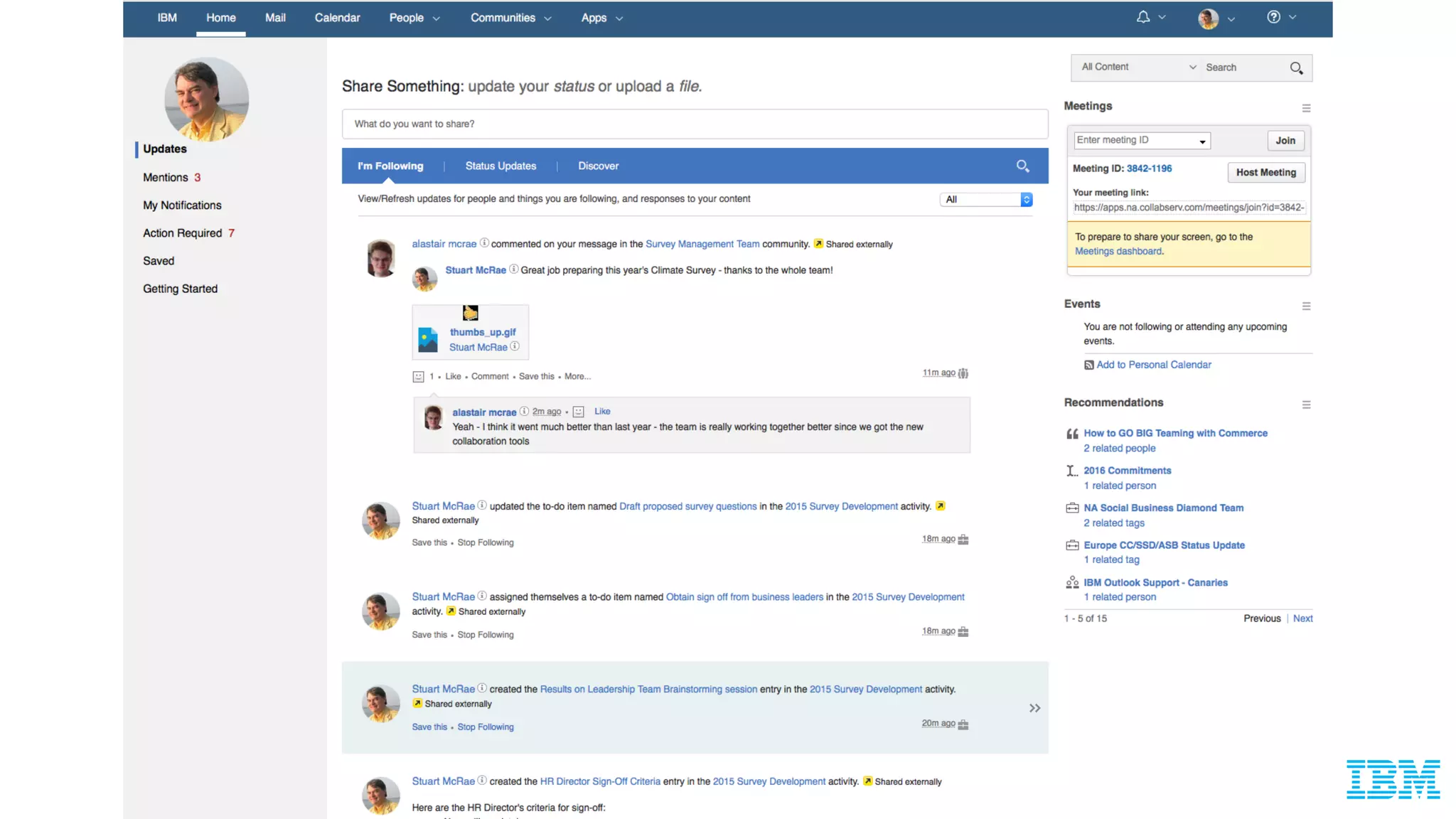Click the Join meeting button
The image size is (1456, 819).
click(1285, 140)
